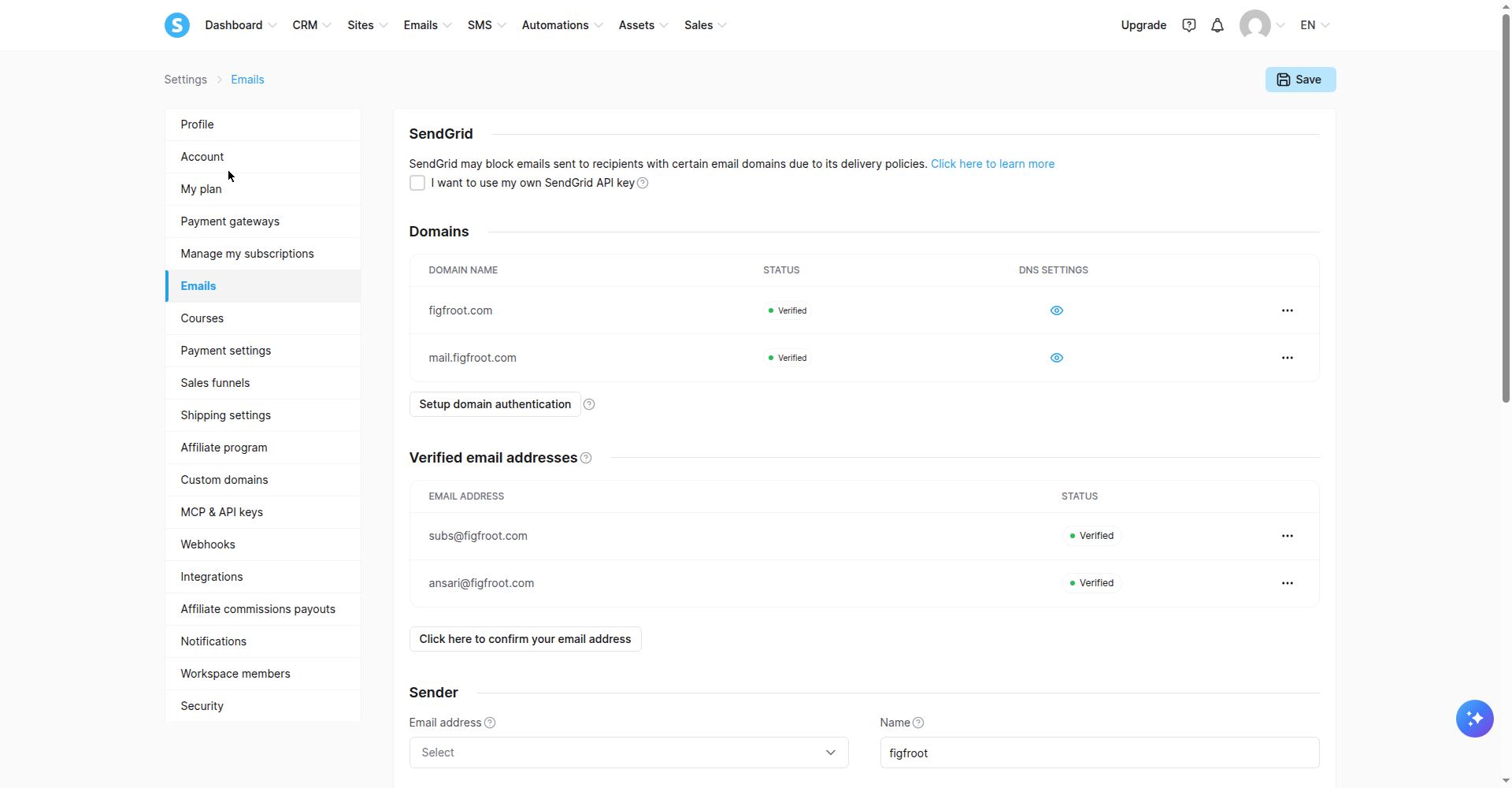Go to Payment gateways settings

tap(263, 221)
